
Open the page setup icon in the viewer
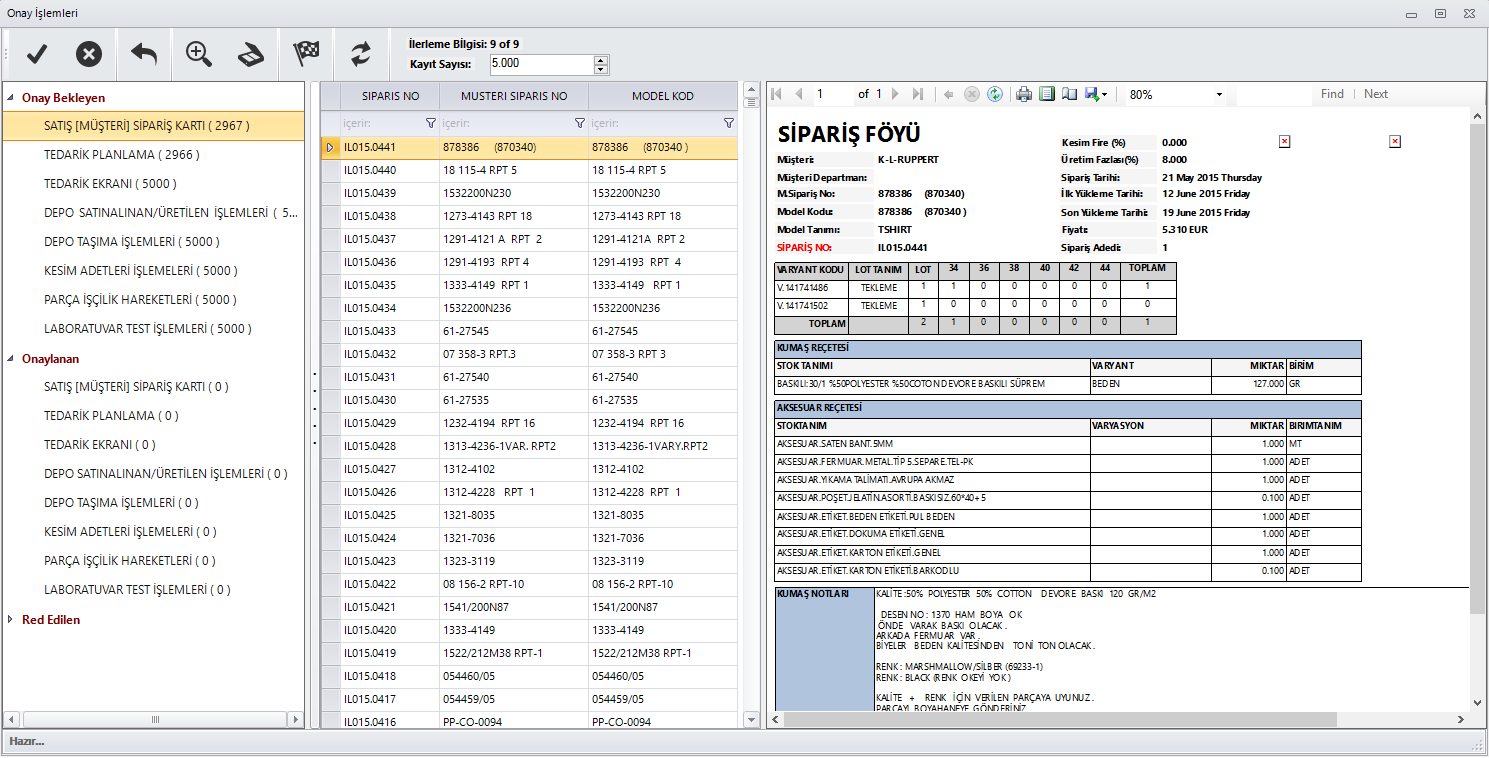pos(1069,94)
